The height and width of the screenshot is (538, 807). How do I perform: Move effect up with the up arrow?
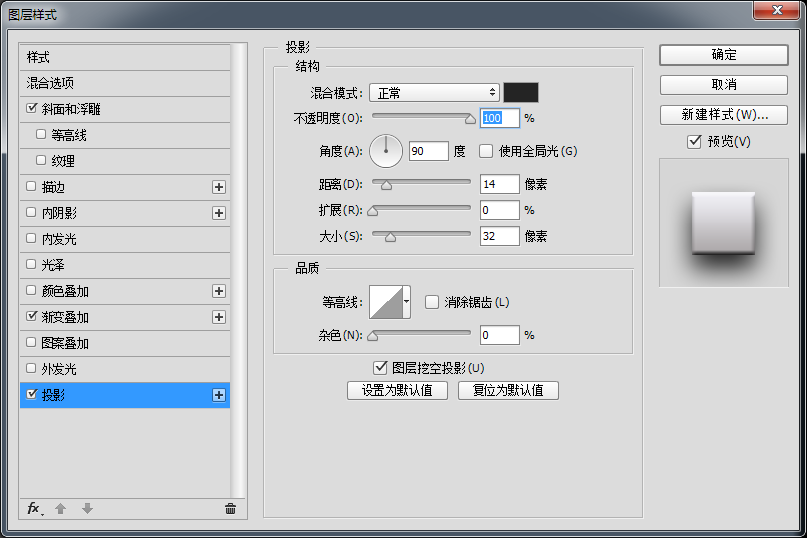60,509
